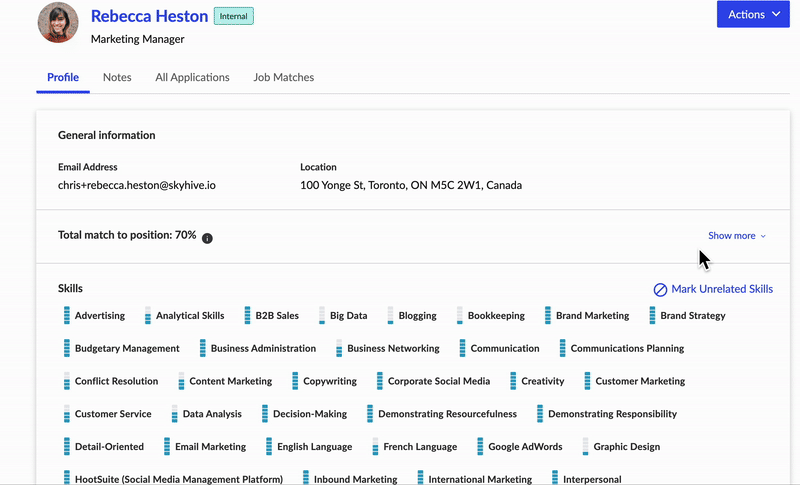Screen dimensions: 800x485
Task: Select the Profile tab
Action: [63, 77]
